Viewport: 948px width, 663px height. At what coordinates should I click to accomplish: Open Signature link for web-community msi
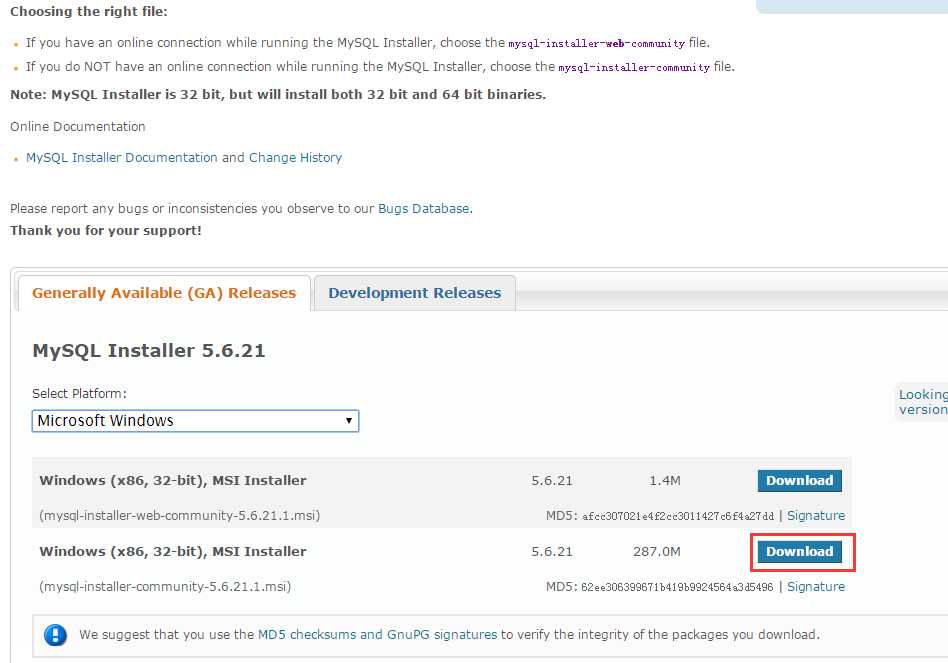pos(816,516)
